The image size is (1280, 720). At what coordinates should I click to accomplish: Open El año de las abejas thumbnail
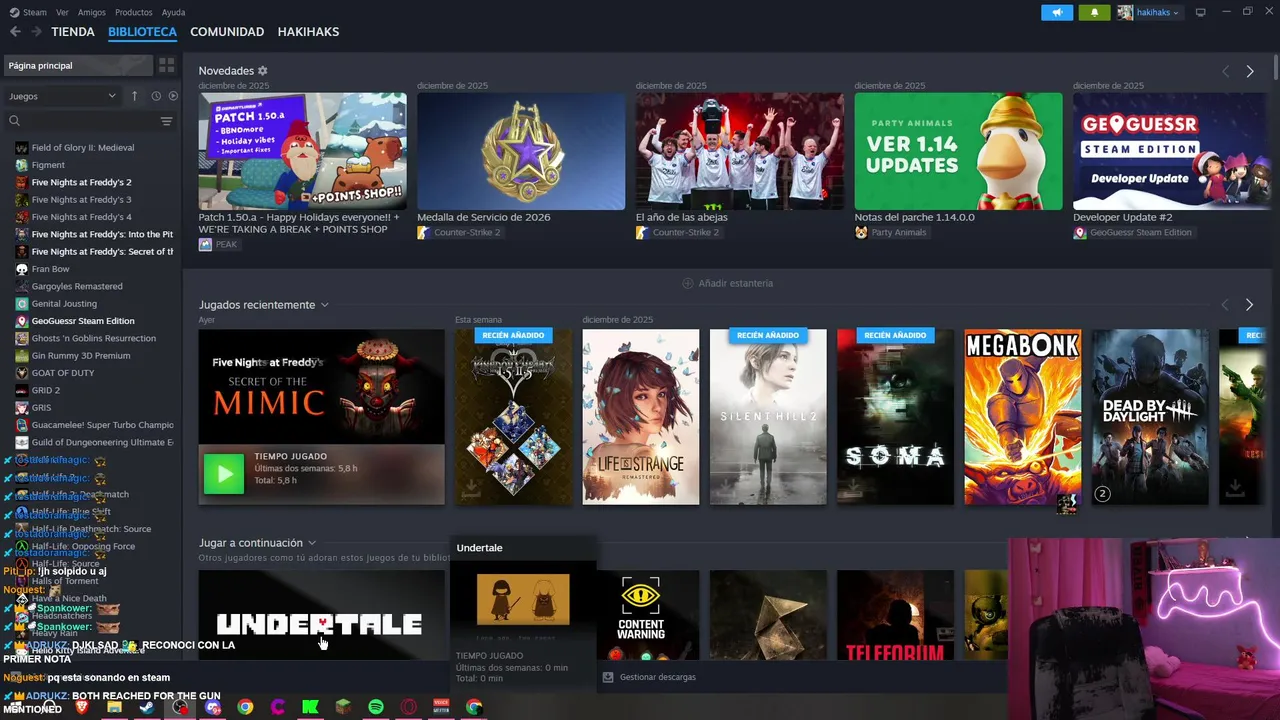740,151
